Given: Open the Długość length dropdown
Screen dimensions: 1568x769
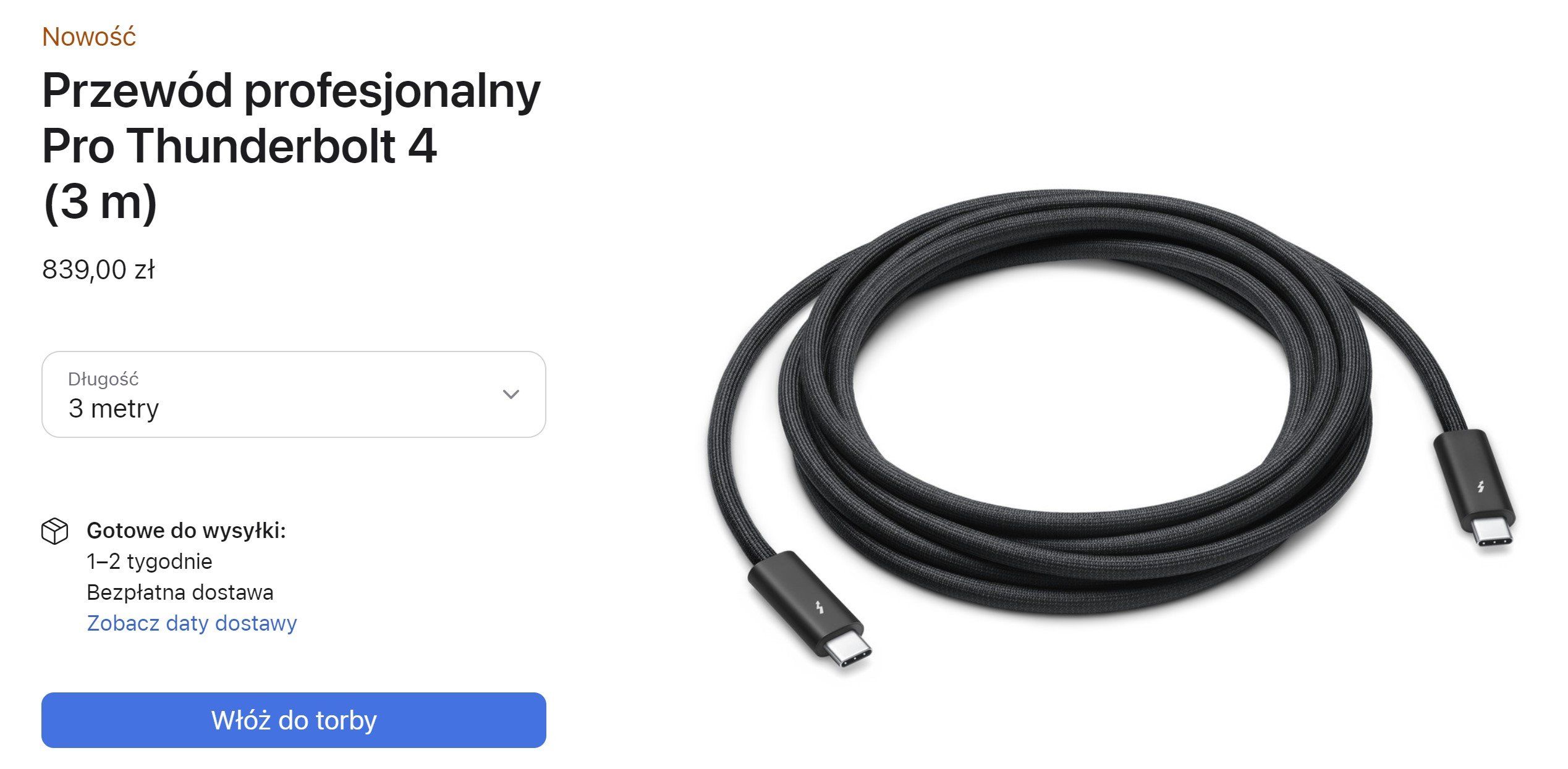Looking at the screenshot, I should 294,394.
